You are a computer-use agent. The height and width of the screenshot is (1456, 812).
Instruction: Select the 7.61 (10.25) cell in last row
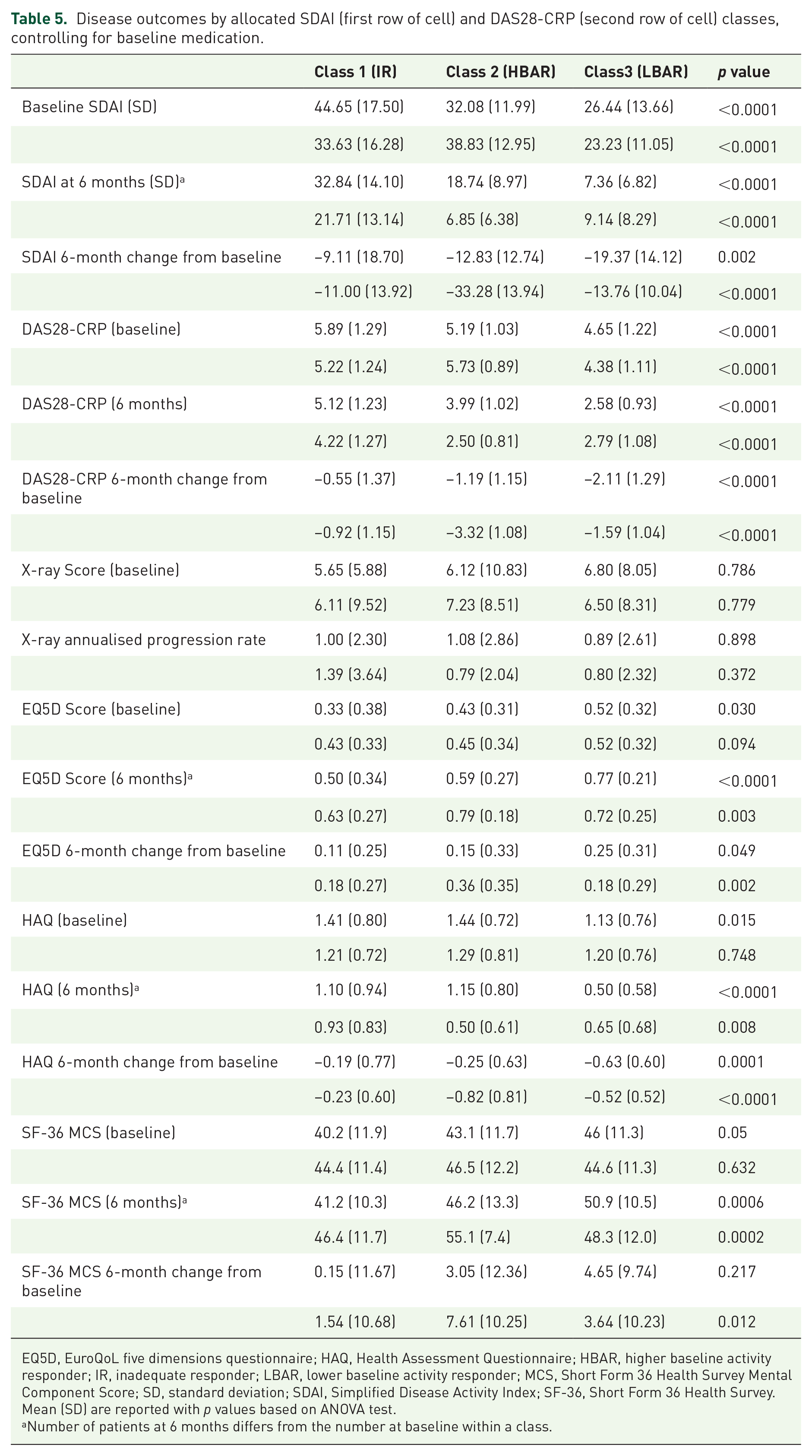(x=487, y=1321)
